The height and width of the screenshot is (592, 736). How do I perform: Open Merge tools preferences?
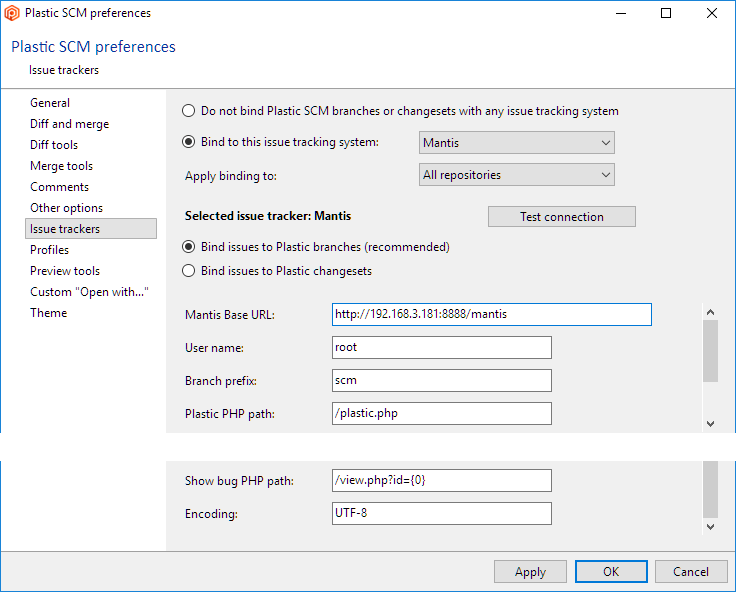point(61,166)
